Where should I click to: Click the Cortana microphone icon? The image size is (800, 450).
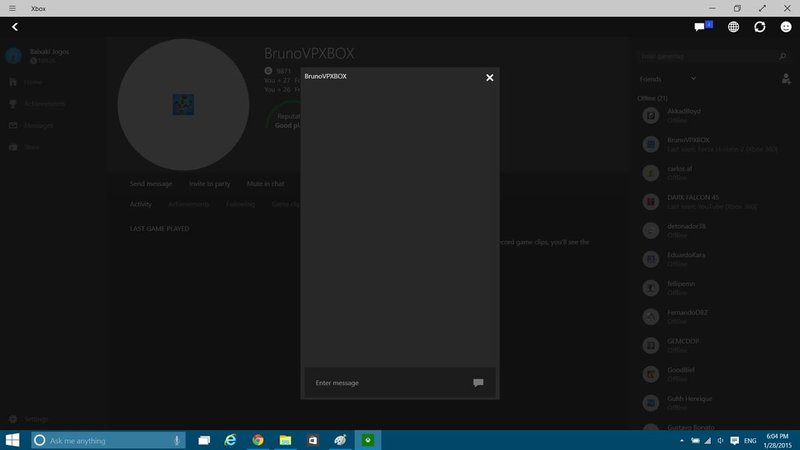click(x=177, y=440)
